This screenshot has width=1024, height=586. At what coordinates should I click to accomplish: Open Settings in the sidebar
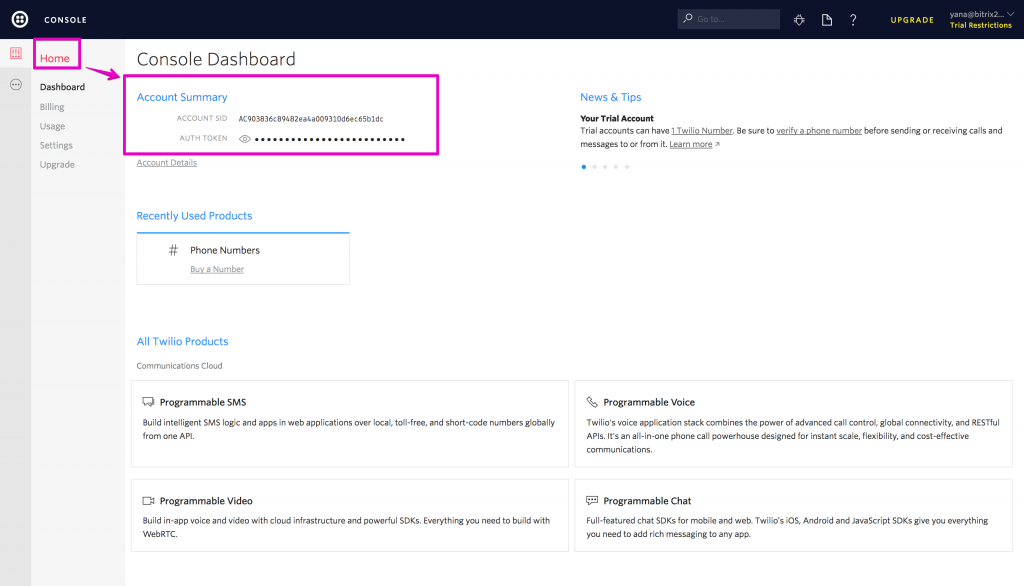click(x=56, y=145)
